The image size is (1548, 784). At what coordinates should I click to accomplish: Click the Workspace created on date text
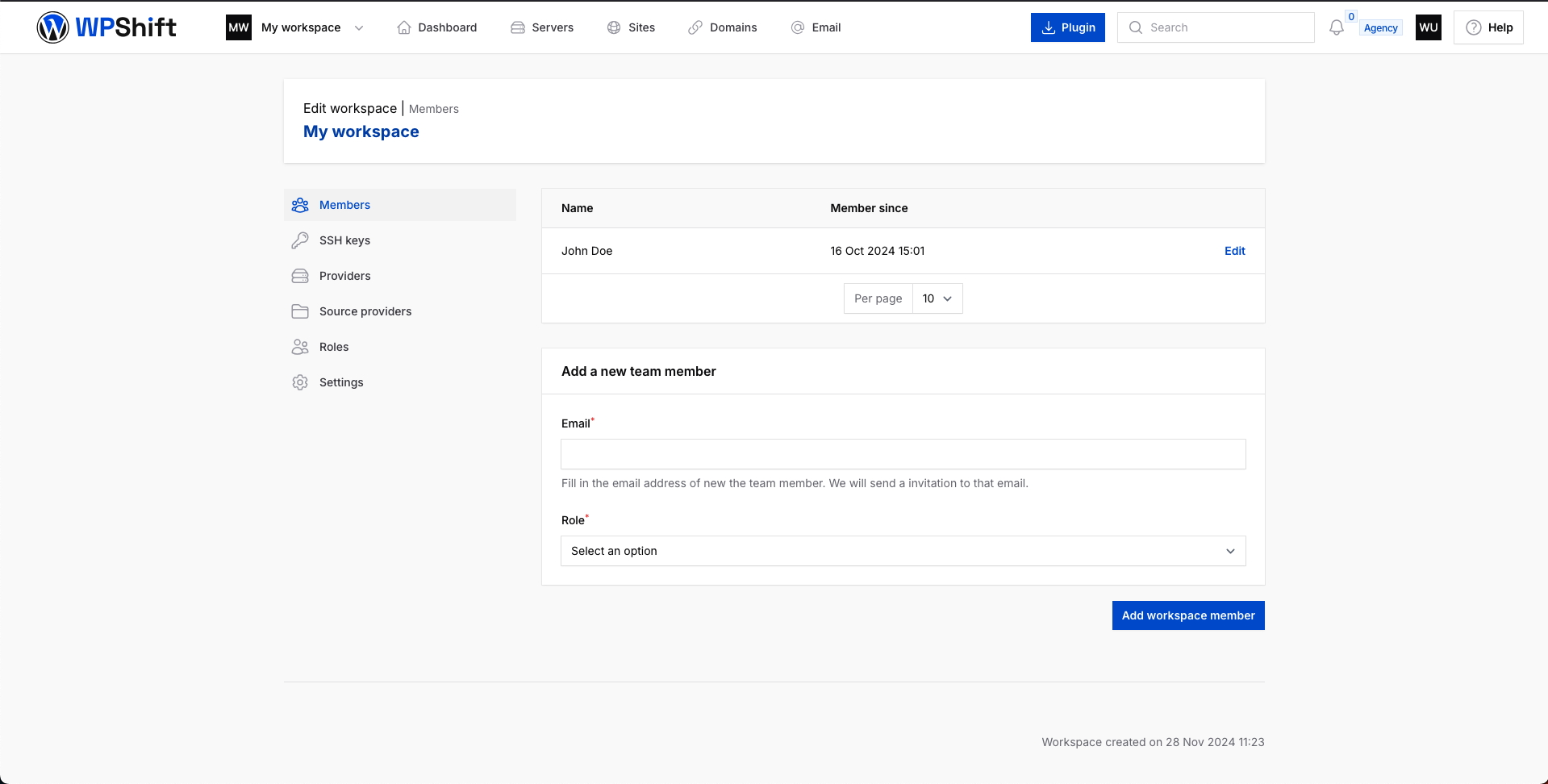click(x=1153, y=742)
